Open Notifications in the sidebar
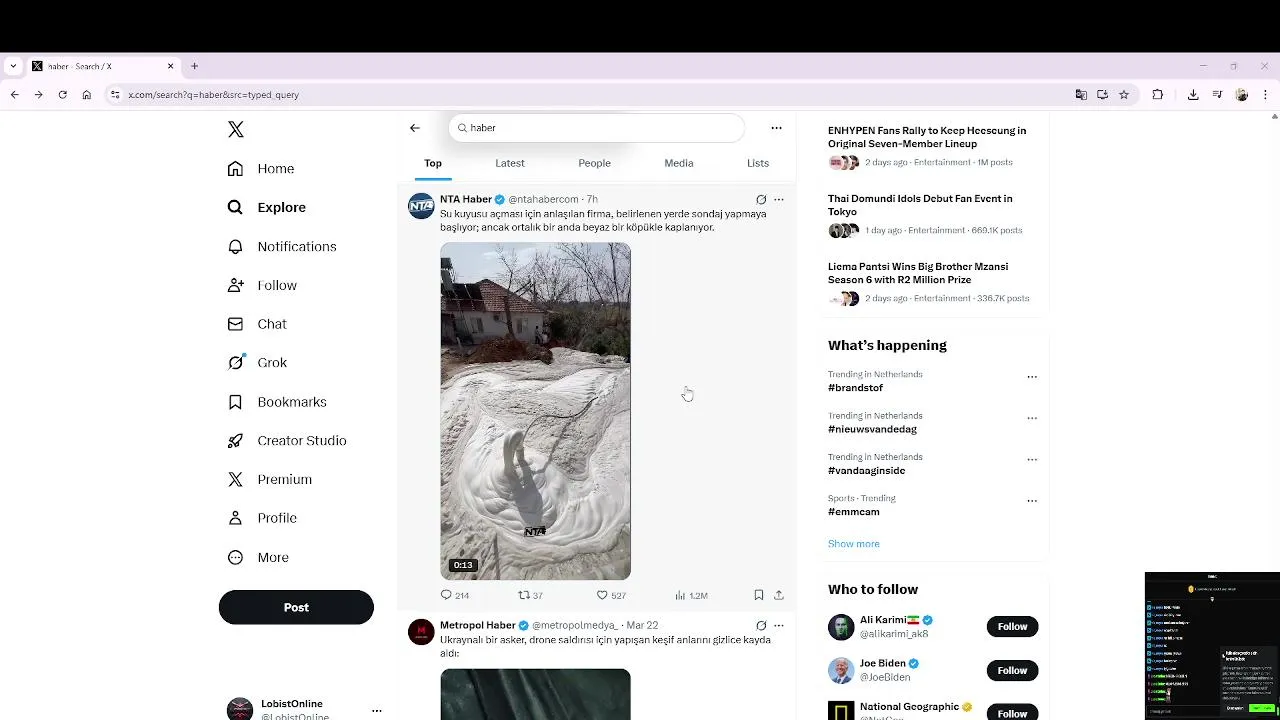The image size is (1280, 720). point(282,246)
